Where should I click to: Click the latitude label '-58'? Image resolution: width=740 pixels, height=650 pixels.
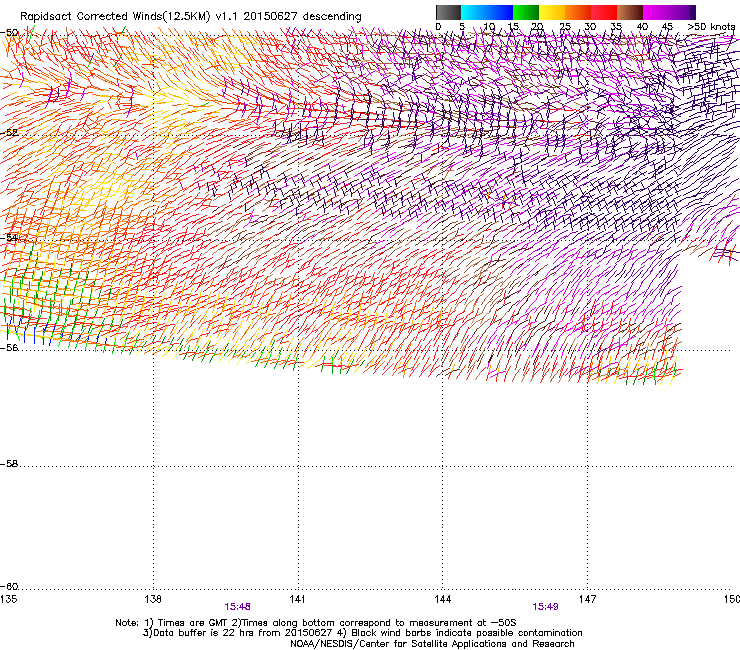9,464
